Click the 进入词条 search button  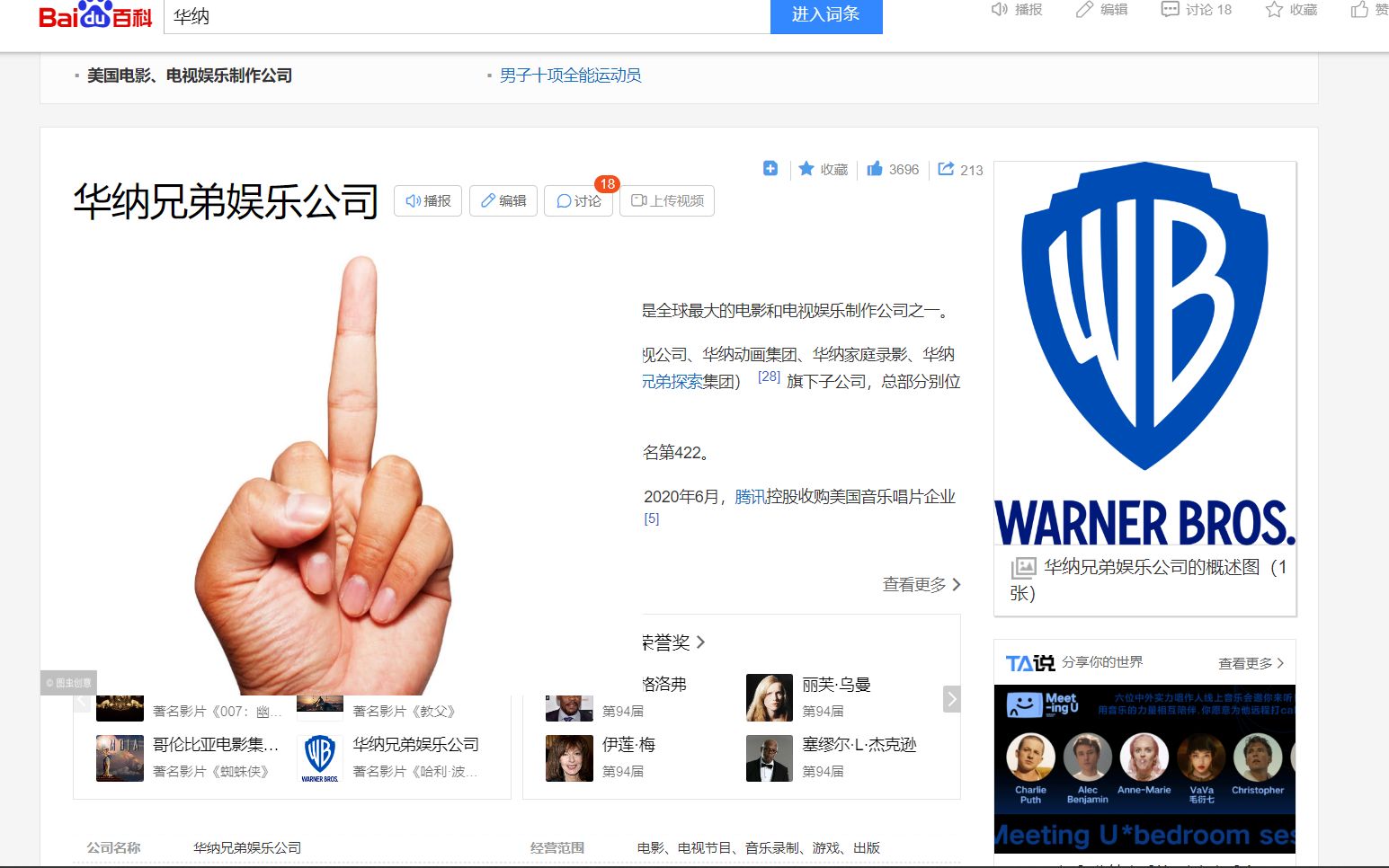(826, 15)
